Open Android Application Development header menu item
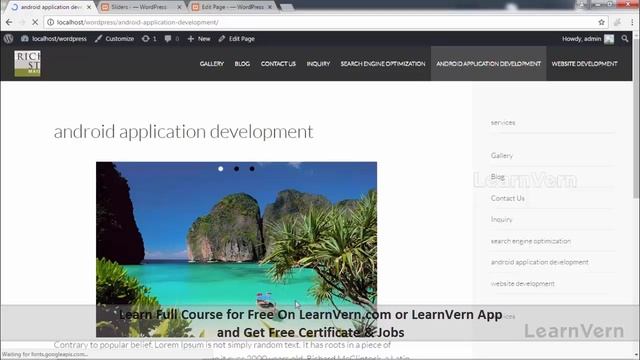Screen dimensions: 640x360 [x=489, y=64]
